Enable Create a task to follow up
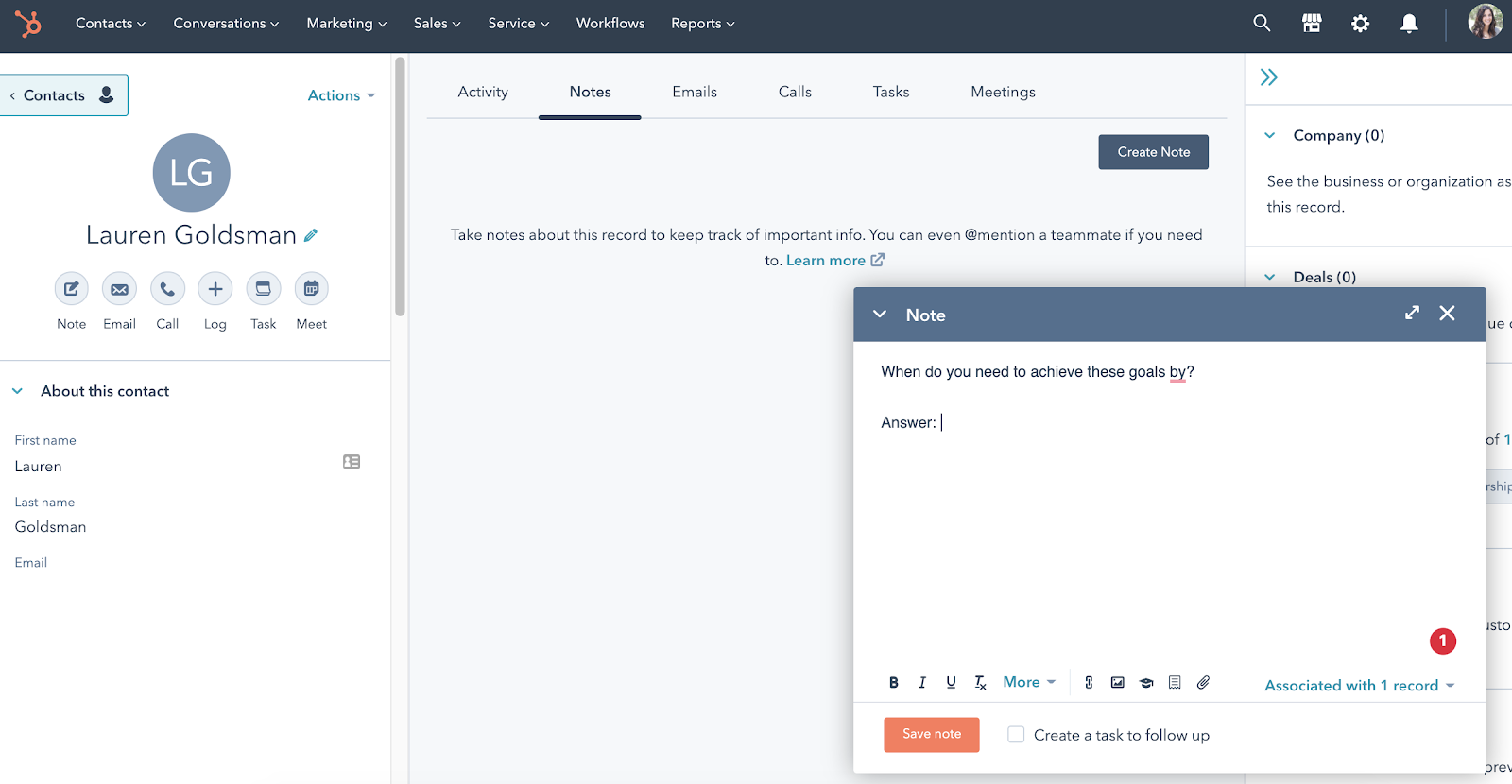1512x784 pixels. [x=1016, y=735]
